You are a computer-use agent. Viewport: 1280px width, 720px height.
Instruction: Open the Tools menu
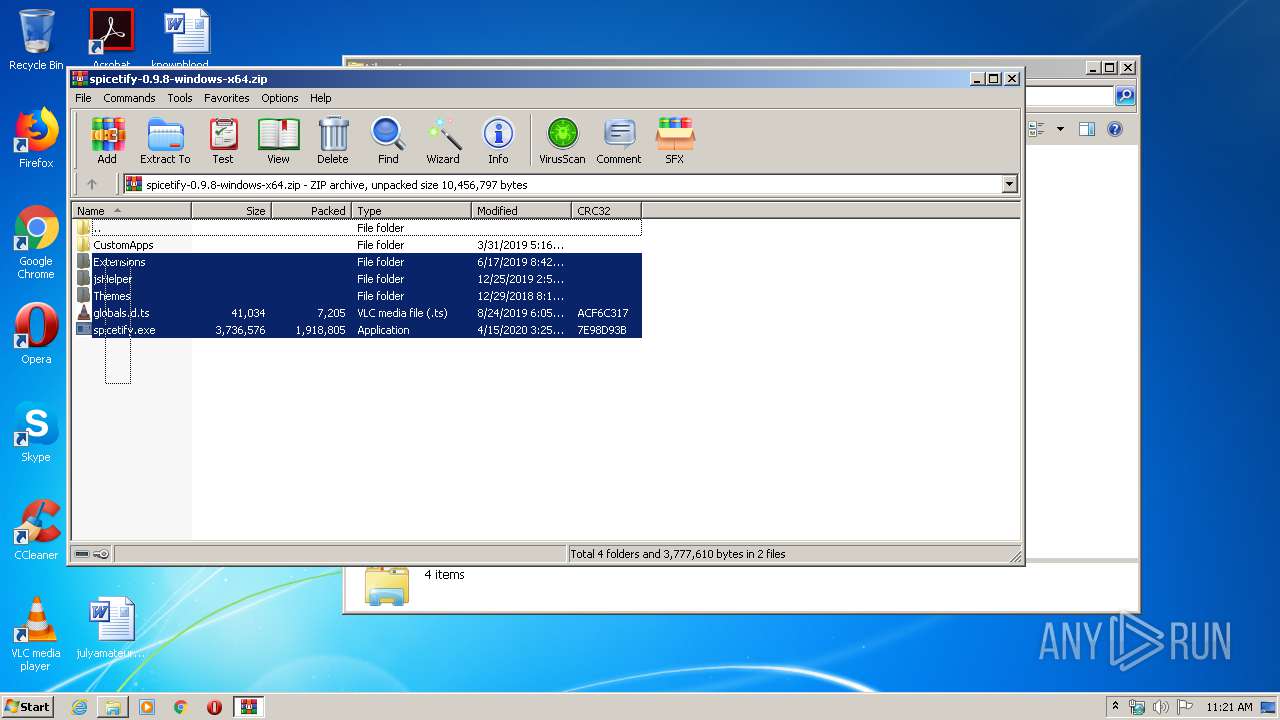coord(180,98)
